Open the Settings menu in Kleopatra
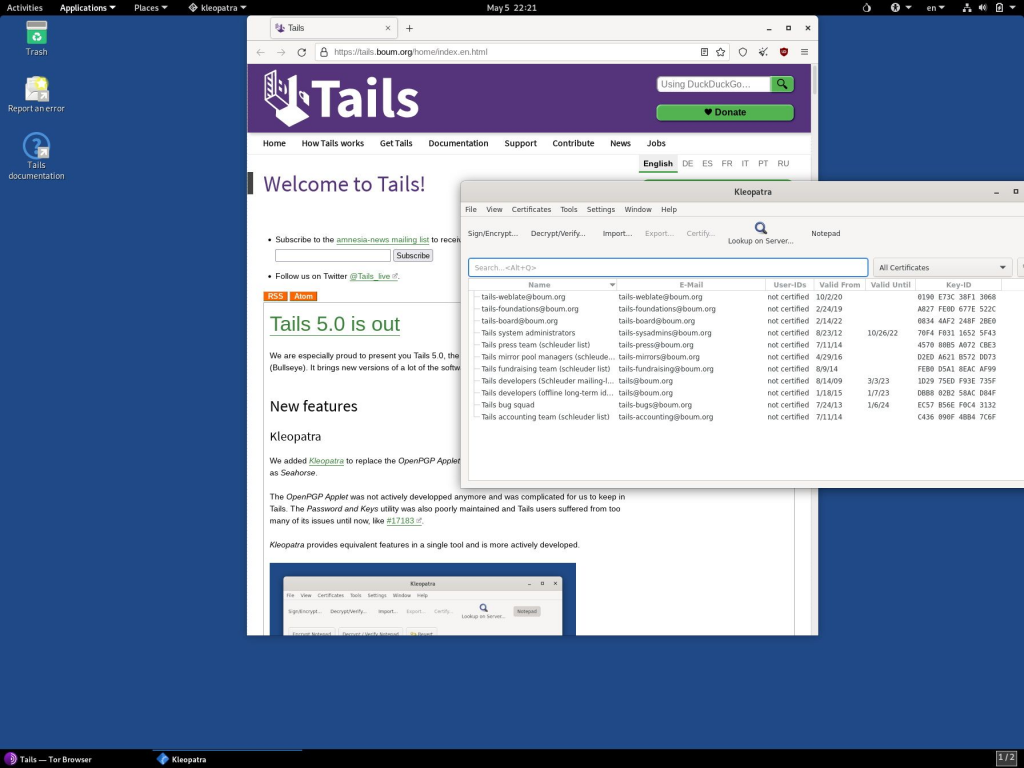The width and height of the screenshot is (1024, 768). click(601, 210)
